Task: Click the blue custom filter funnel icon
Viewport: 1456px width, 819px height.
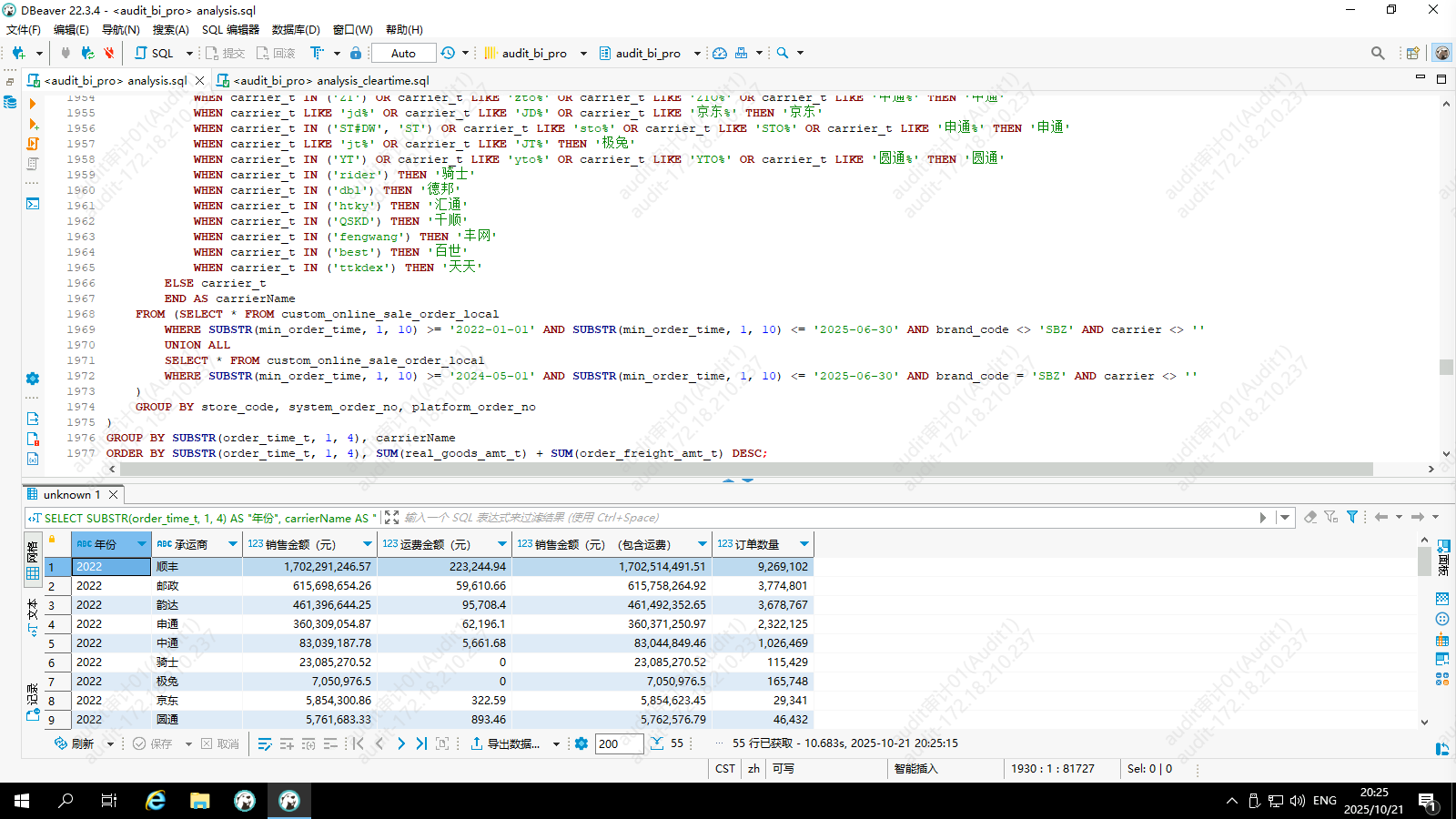Action: [1352, 517]
